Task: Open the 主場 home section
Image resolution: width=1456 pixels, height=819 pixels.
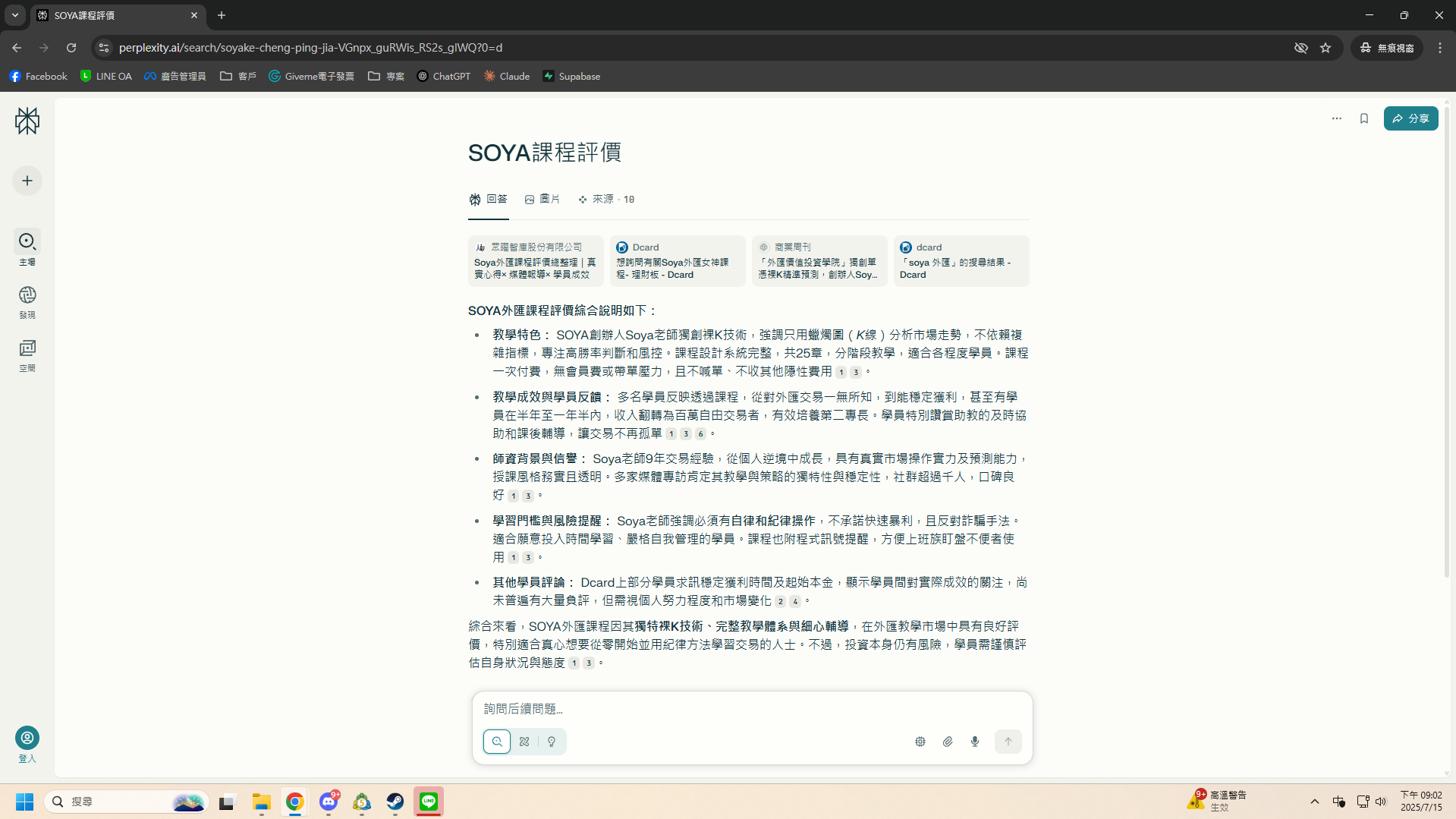Action: 27,248
